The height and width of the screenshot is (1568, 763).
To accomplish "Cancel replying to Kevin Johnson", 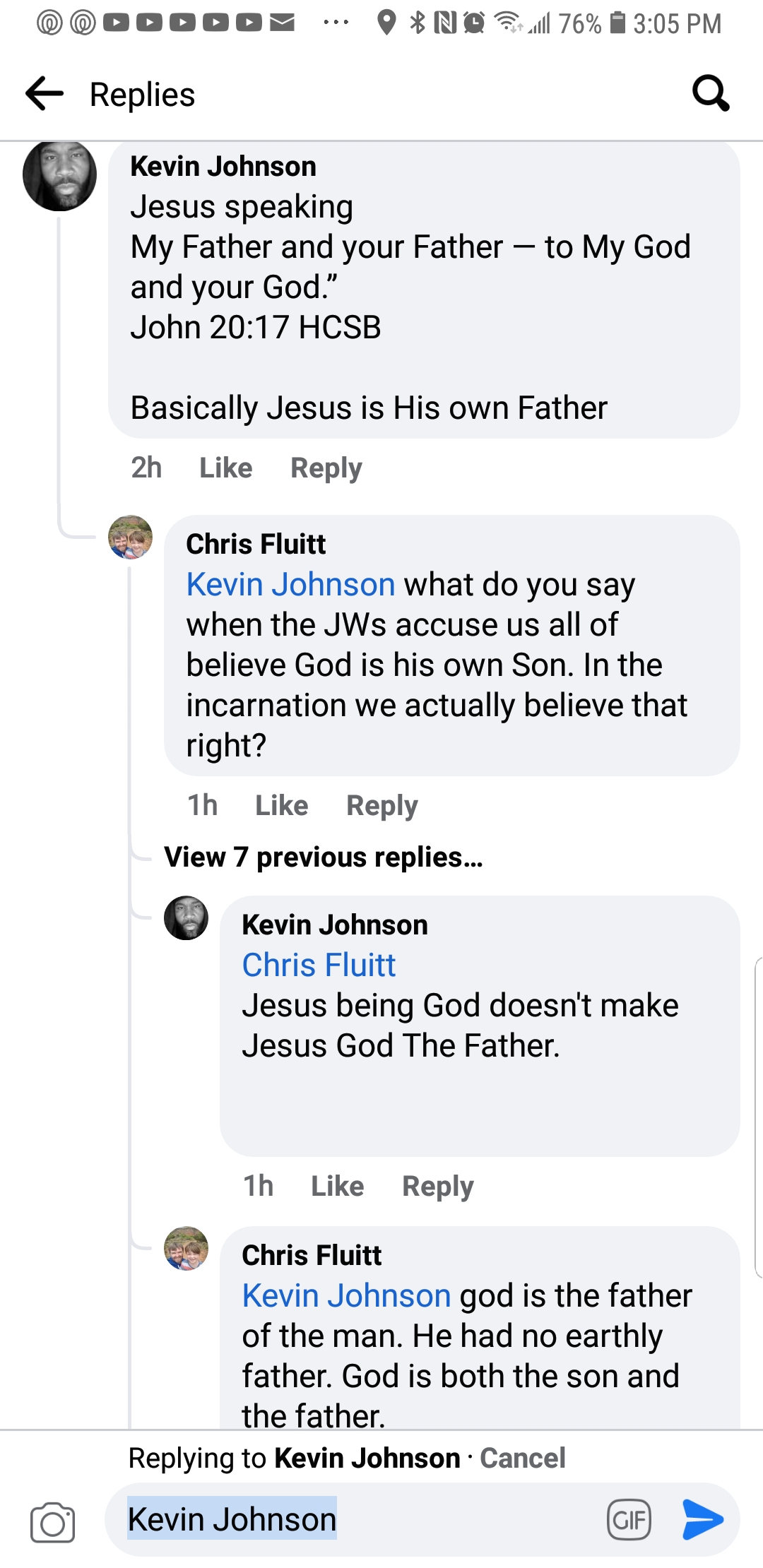I will click(x=523, y=1458).
